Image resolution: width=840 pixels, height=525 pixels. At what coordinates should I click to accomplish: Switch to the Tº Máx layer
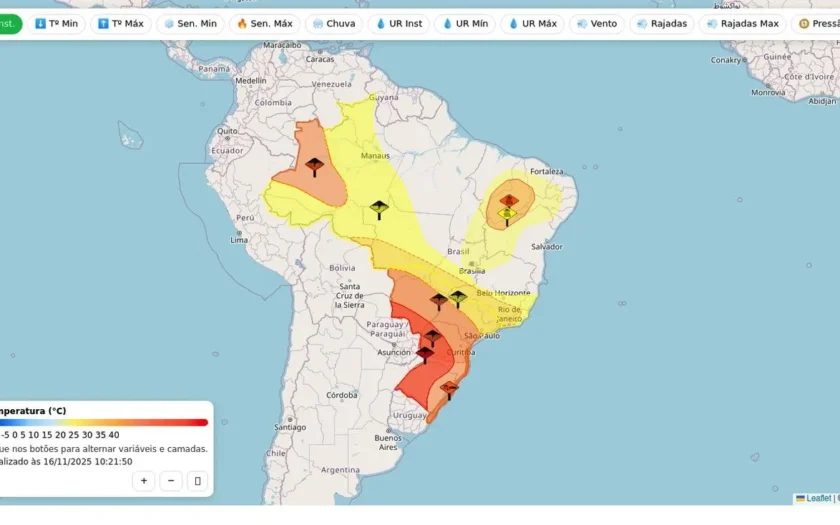tap(121, 24)
